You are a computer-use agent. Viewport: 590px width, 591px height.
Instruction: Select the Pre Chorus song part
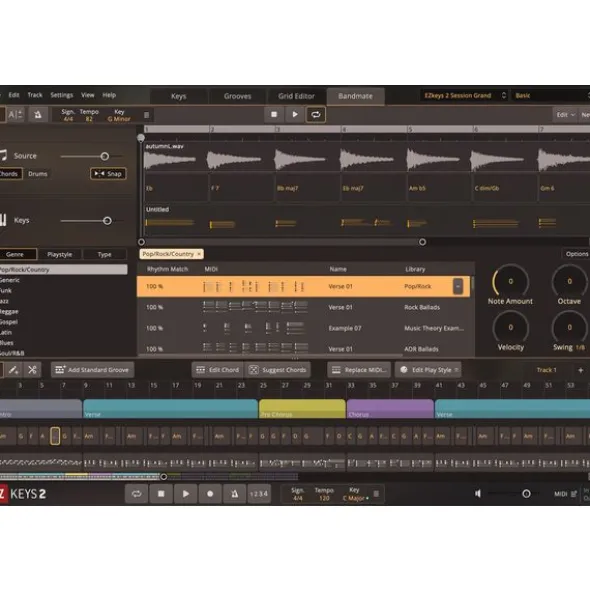point(302,409)
